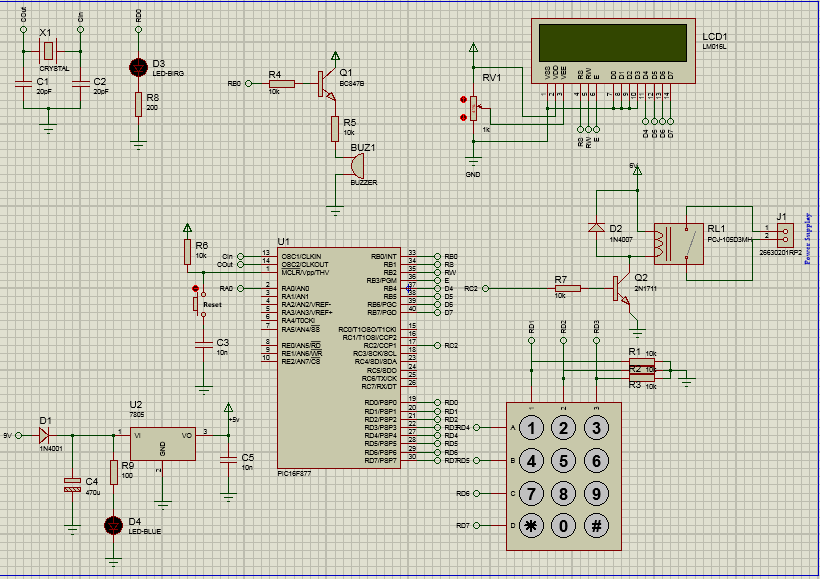This screenshot has height=579, width=820.
Task: Toggle the Reset push button switch
Action: (x=197, y=303)
